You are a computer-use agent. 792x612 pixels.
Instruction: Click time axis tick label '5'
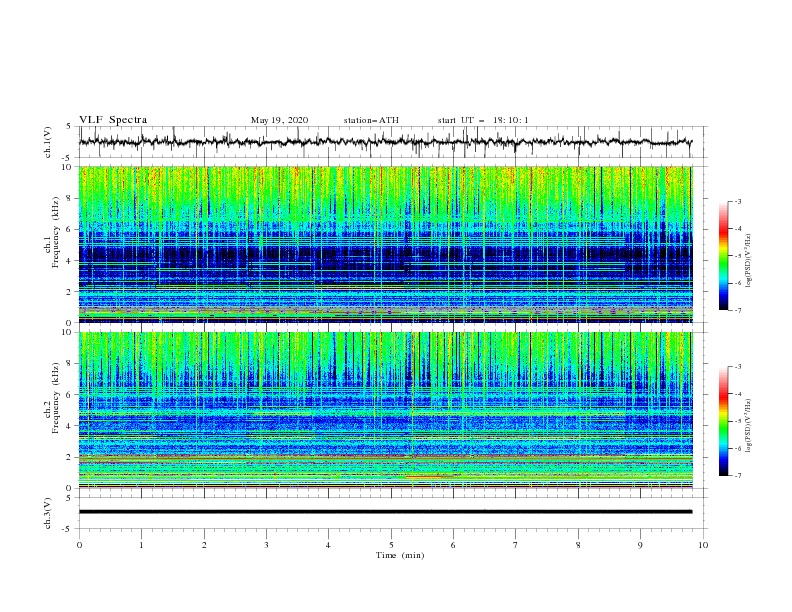pos(391,545)
